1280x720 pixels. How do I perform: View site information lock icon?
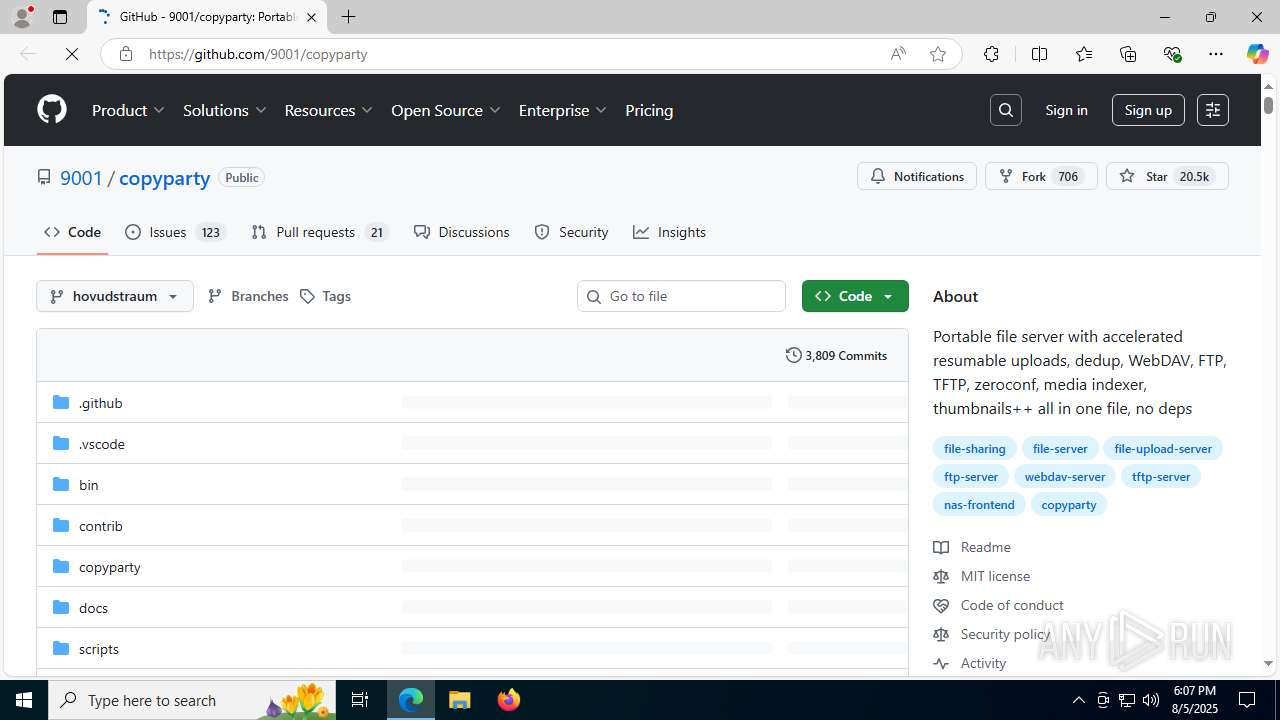click(126, 54)
